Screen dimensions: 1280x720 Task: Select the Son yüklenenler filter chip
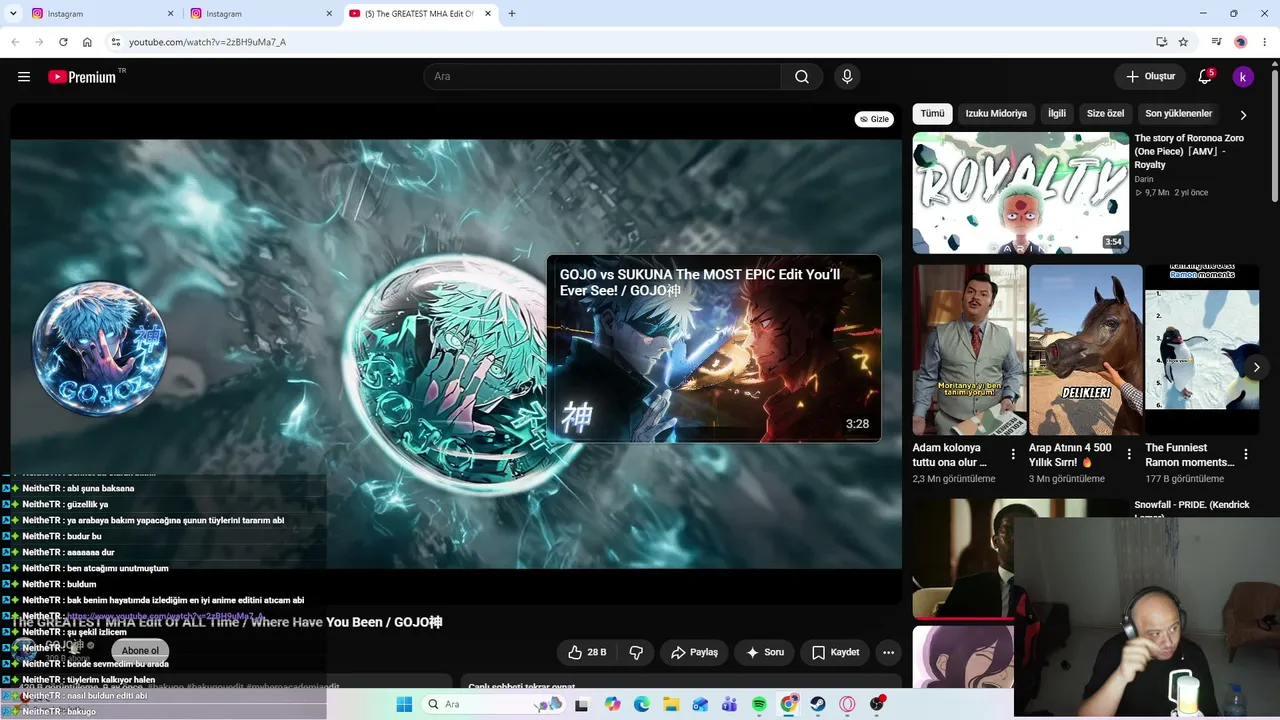click(1178, 114)
